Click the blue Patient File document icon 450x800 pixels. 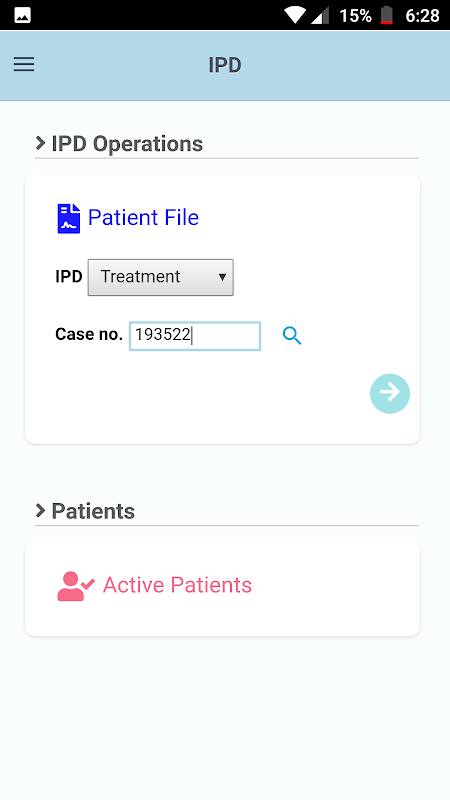point(69,218)
